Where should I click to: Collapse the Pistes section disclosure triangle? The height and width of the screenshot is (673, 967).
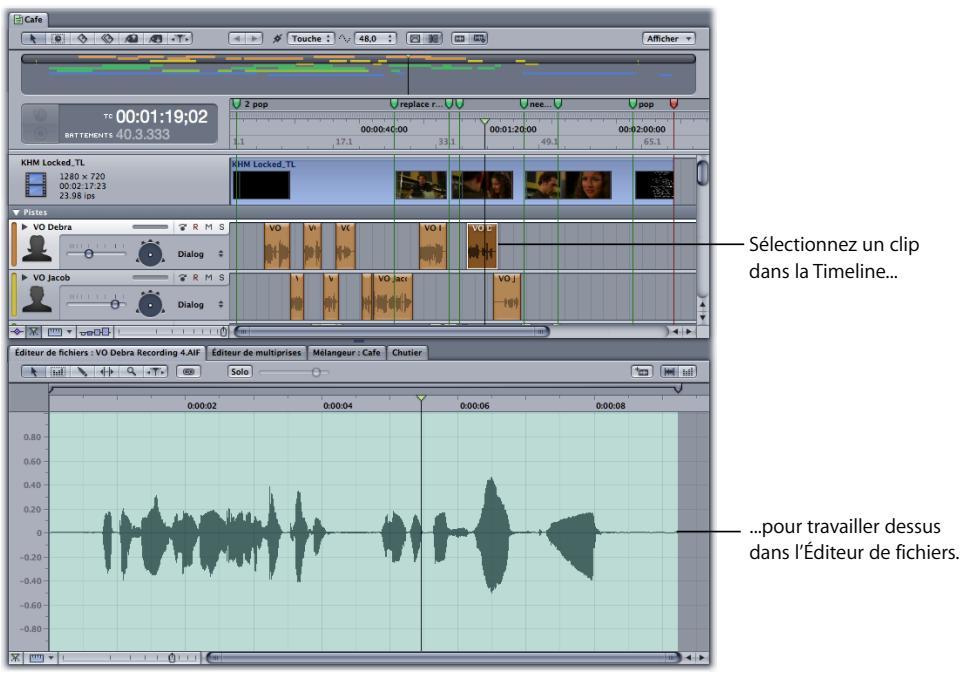click(16, 212)
